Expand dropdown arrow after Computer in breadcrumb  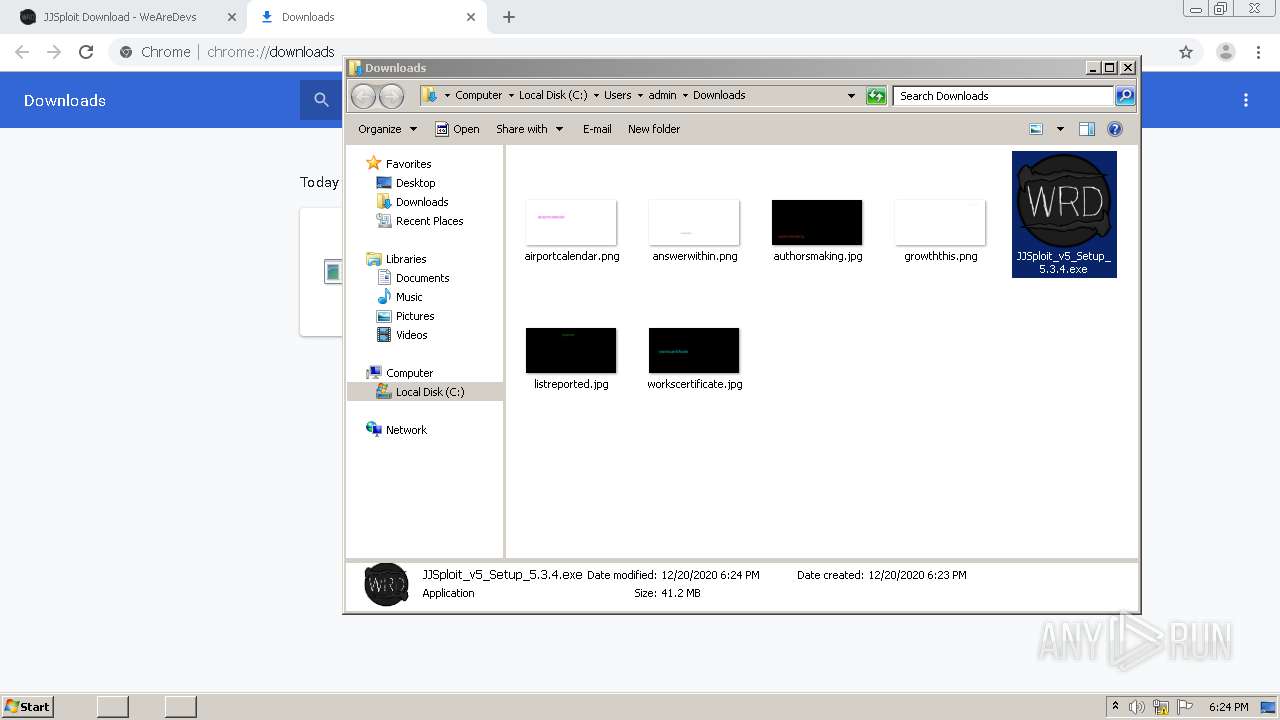(x=510, y=96)
